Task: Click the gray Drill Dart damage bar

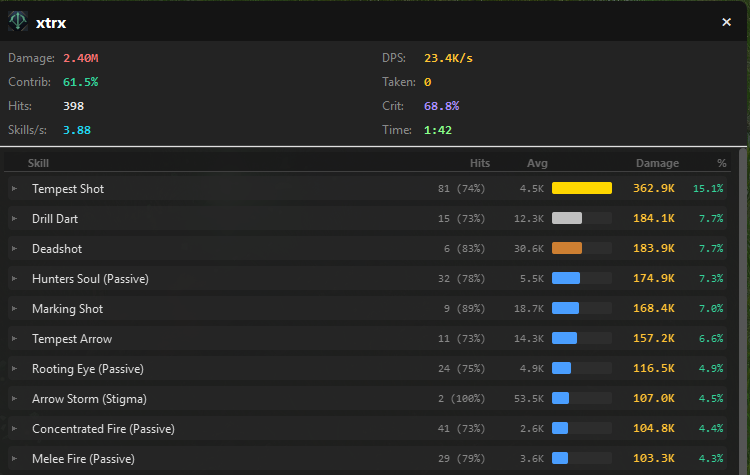Action: point(567,218)
